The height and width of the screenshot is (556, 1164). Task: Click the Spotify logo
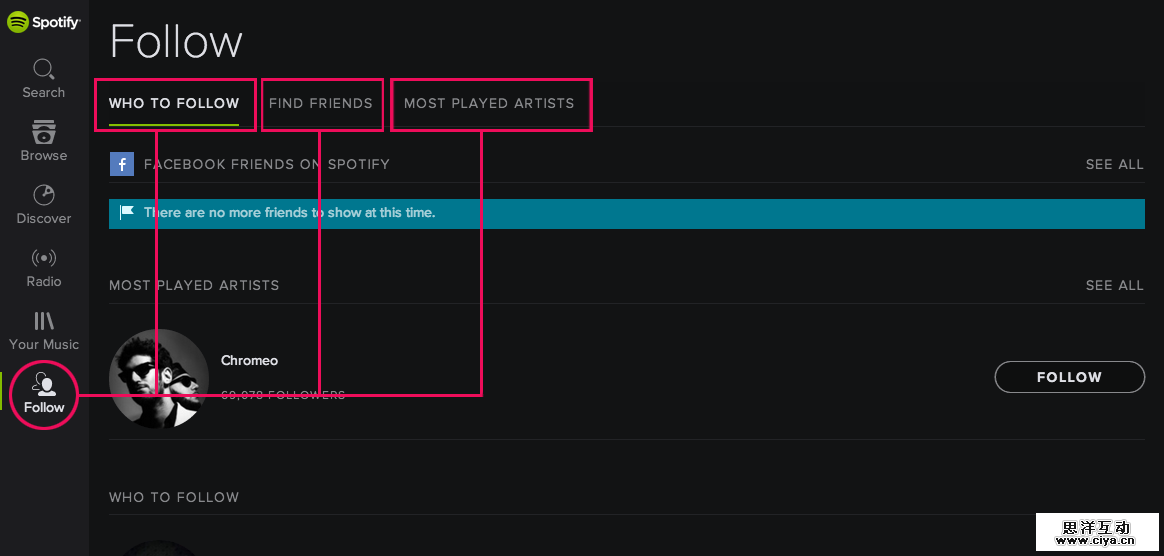click(x=44, y=21)
